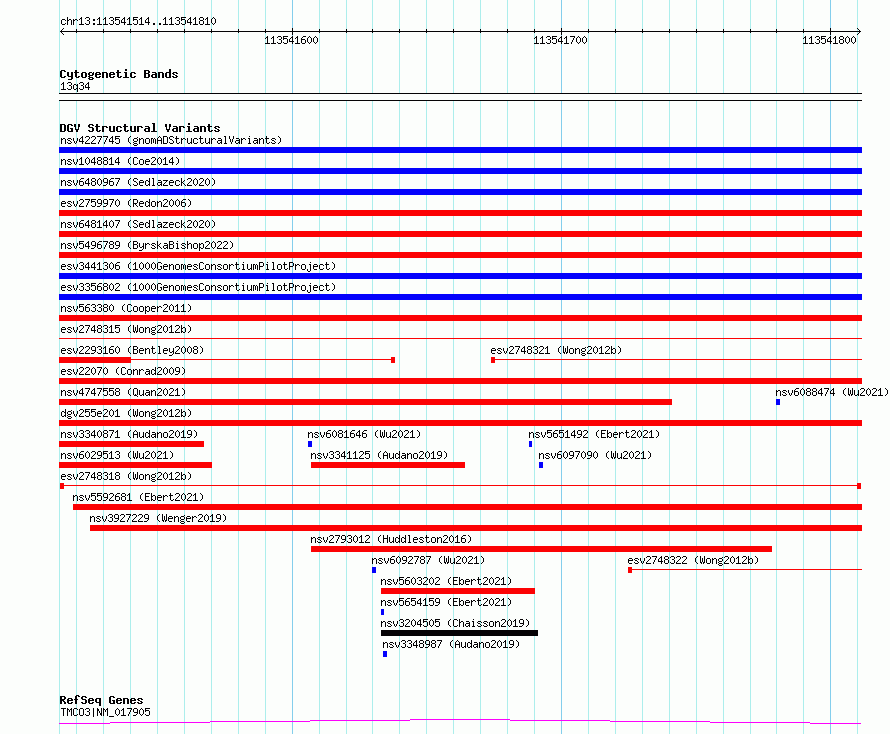Click nsv6092787 (Wu2021) label

(x=428, y=560)
